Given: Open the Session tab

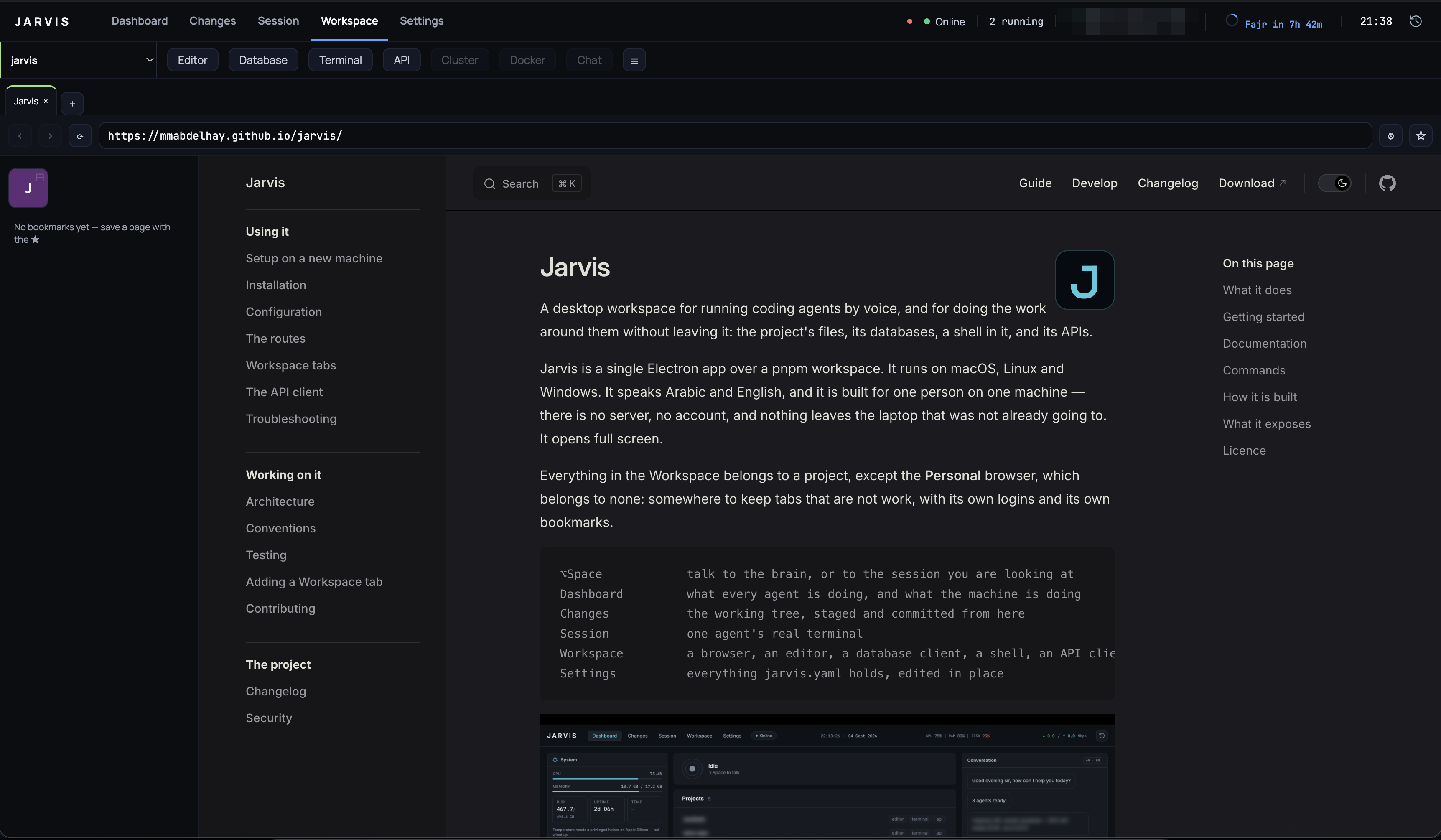Looking at the screenshot, I should coord(278,21).
